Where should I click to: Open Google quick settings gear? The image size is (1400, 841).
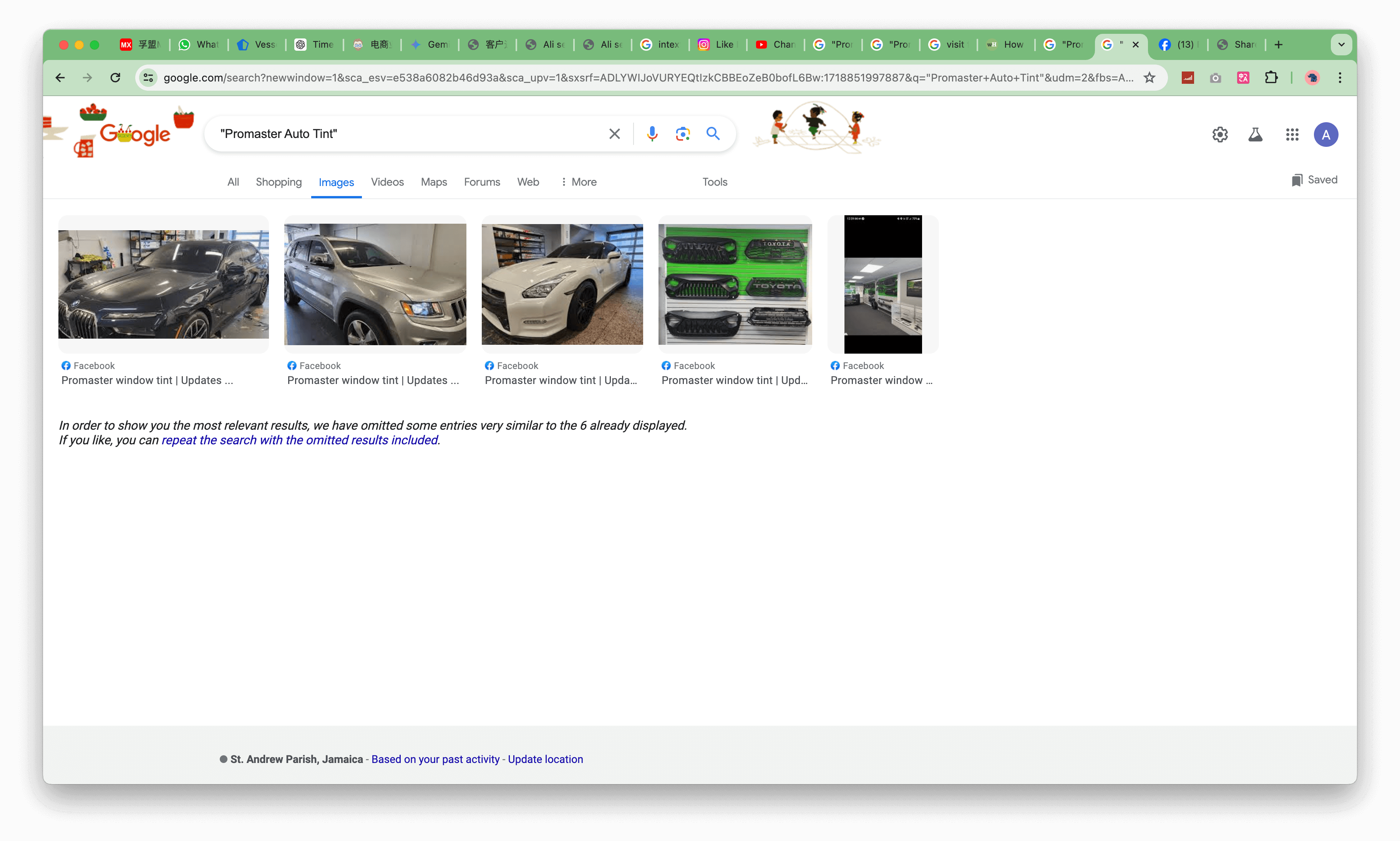(1220, 134)
